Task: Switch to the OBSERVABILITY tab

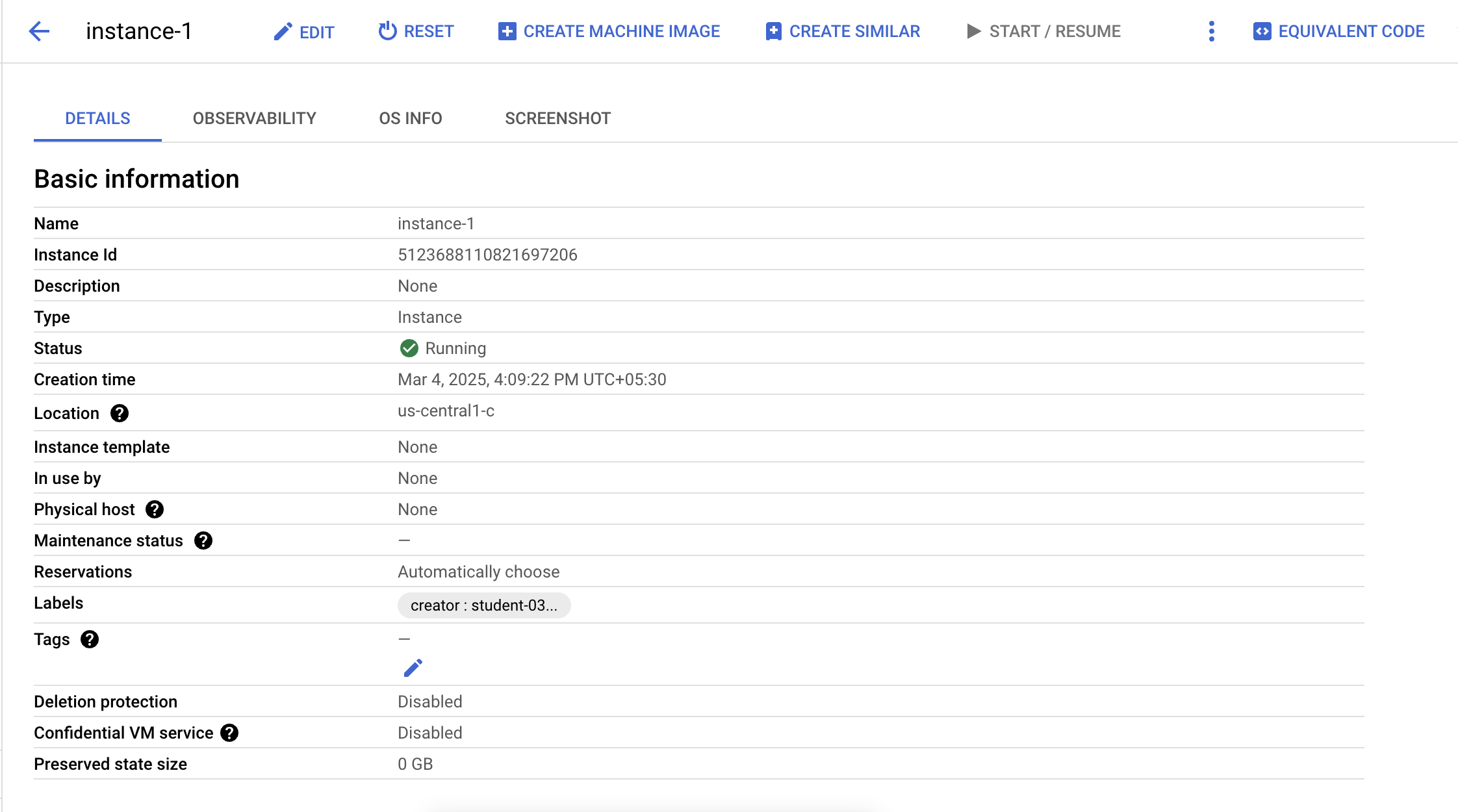Action: pyautogui.click(x=253, y=118)
